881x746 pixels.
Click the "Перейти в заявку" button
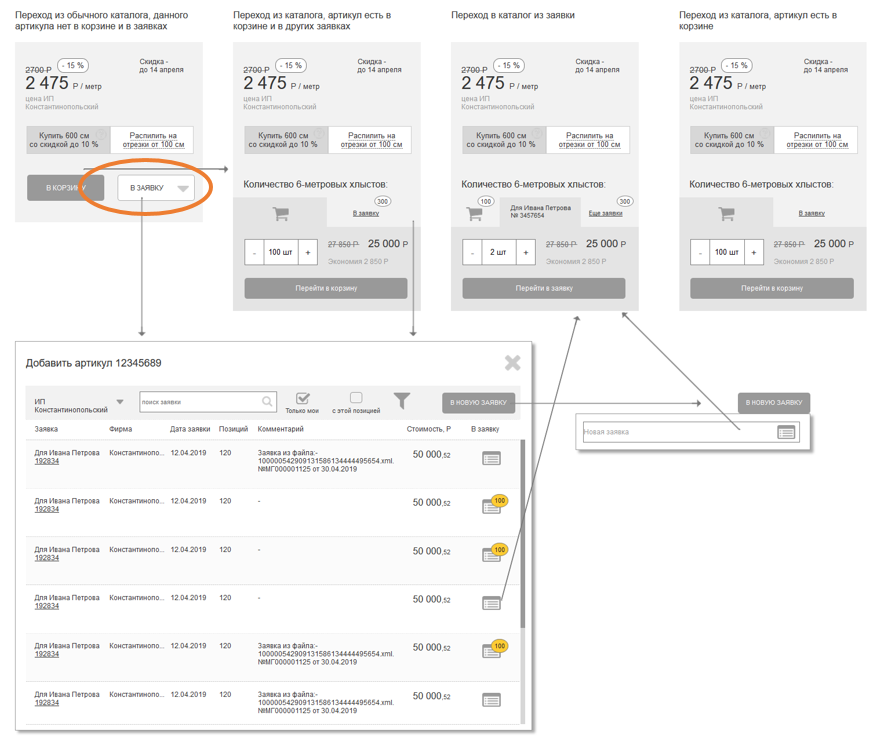tap(543, 288)
